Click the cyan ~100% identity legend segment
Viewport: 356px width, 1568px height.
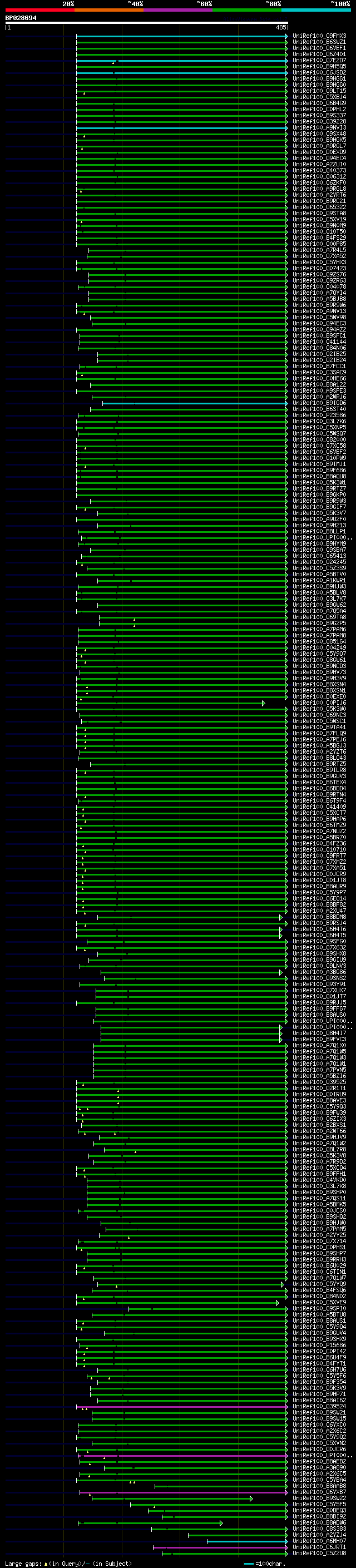[x=317, y=11]
